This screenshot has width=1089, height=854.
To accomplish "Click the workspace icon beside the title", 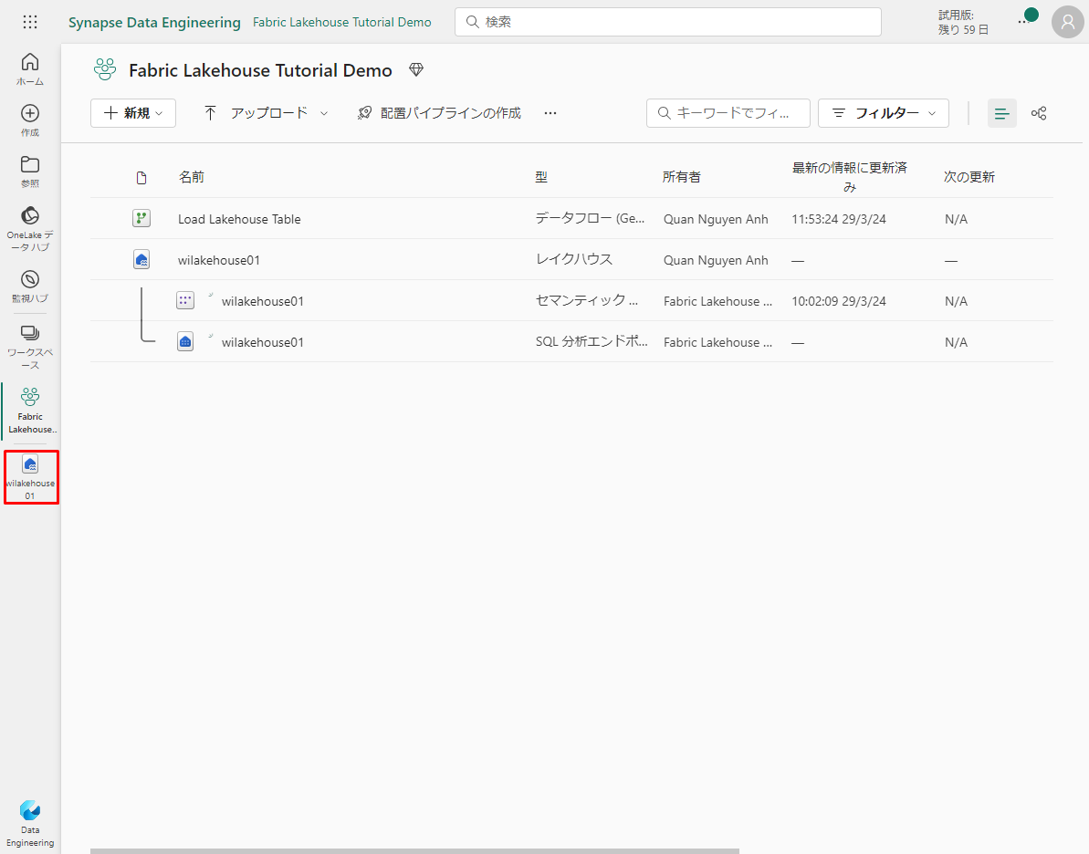I will [105, 70].
